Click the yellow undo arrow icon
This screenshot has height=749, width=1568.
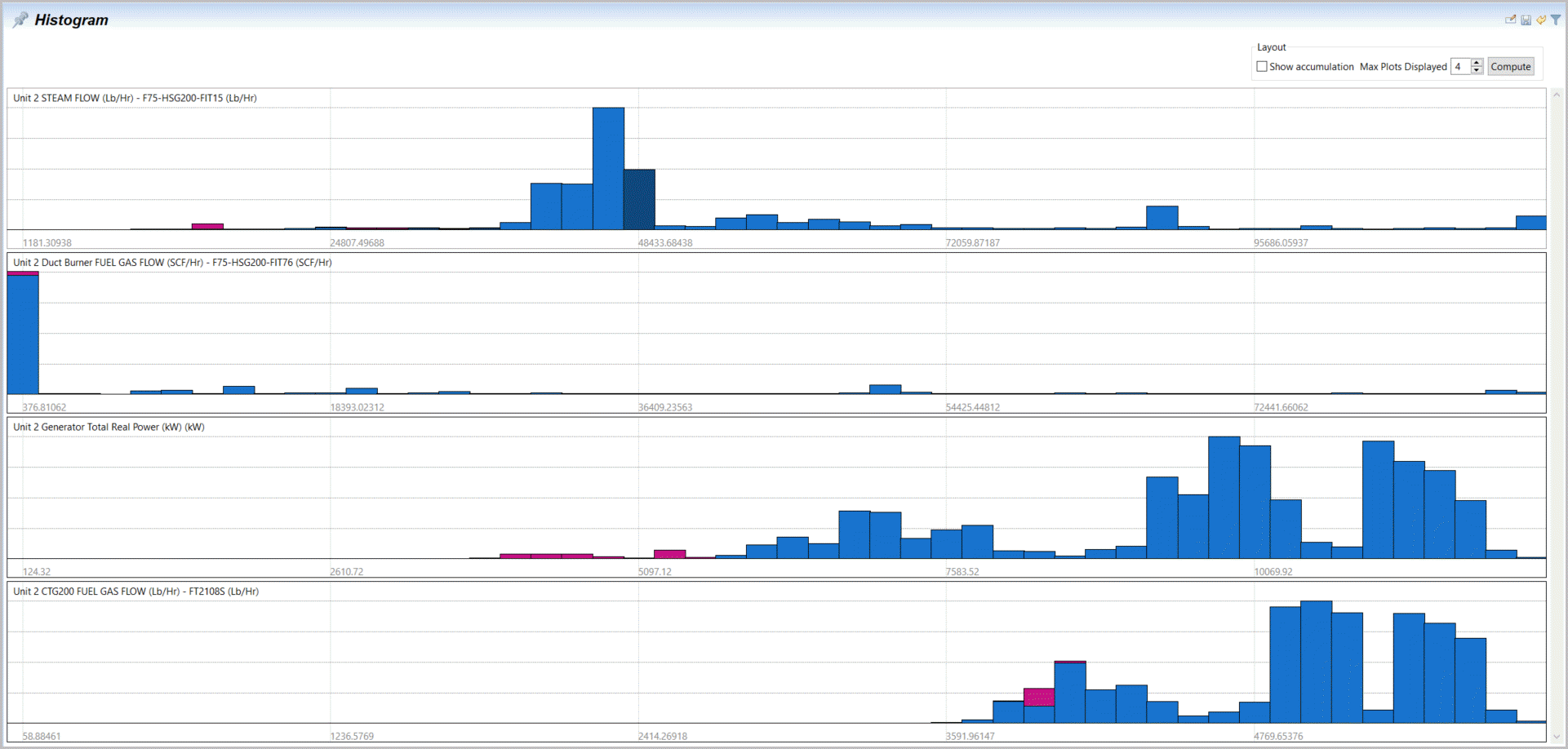pyautogui.click(x=1540, y=20)
